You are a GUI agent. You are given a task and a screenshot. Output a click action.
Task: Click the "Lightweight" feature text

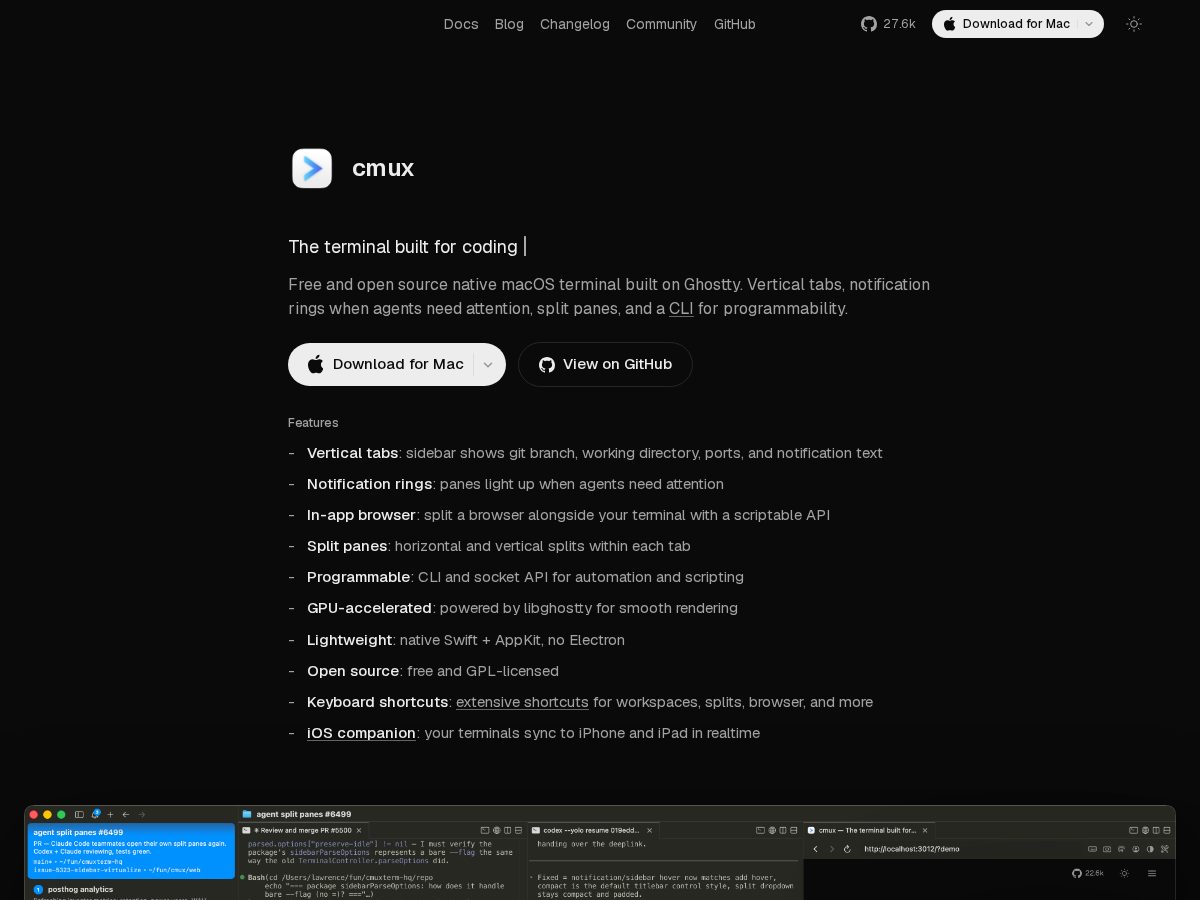349,640
